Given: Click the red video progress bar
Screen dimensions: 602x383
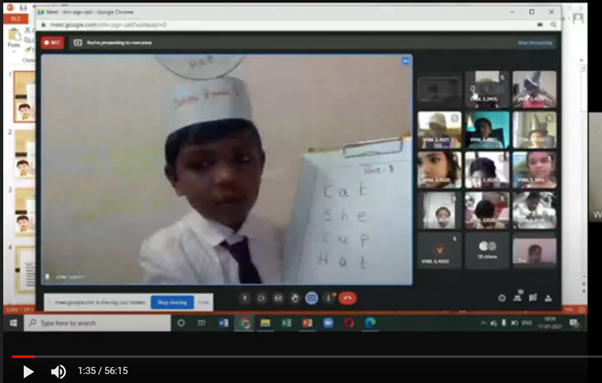Looking at the screenshot, I should [x=23, y=357].
